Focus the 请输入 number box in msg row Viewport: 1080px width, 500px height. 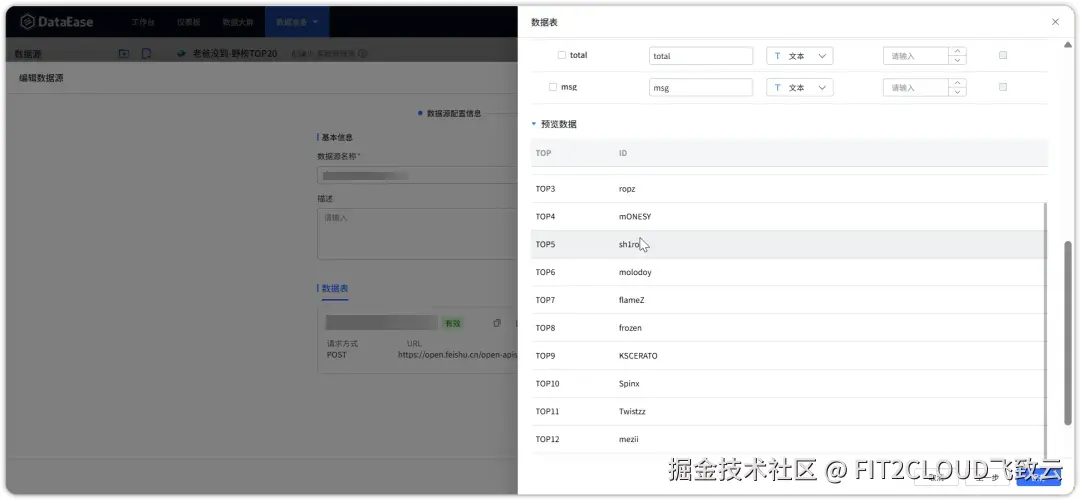(x=915, y=87)
